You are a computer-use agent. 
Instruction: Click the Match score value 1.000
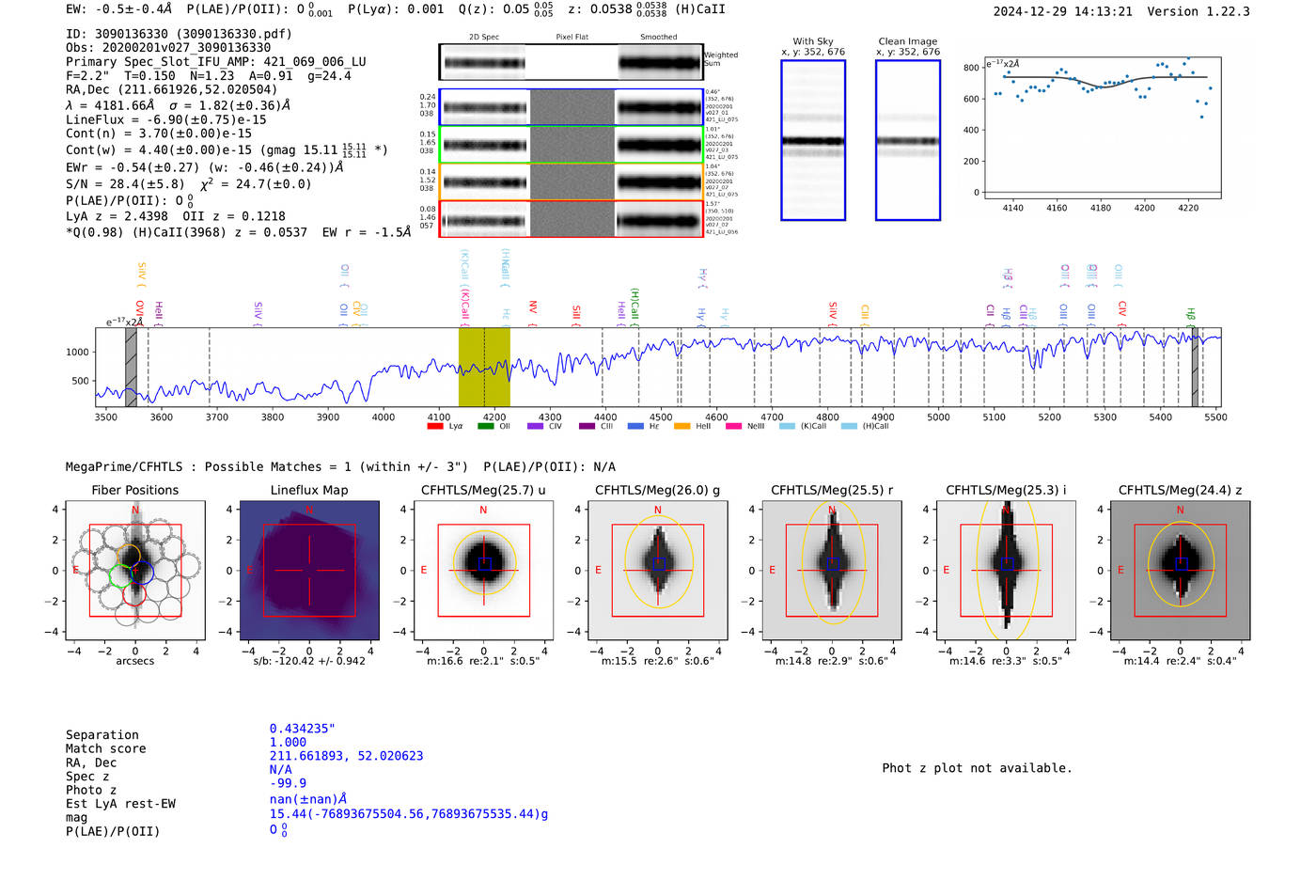pyautogui.click(x=288, y=742)
